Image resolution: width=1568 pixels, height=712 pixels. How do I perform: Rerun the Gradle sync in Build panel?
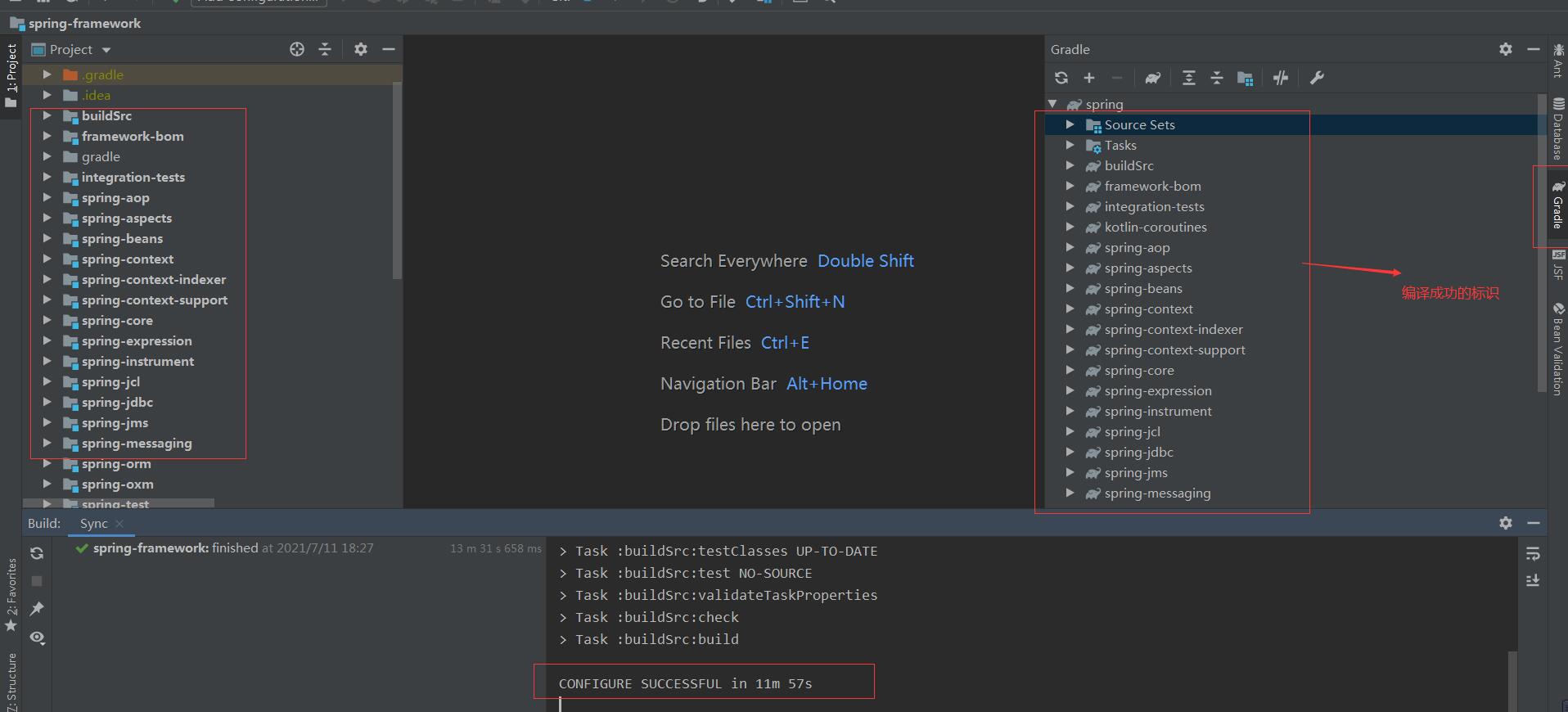pyautogui.click(x=37, y=553)
